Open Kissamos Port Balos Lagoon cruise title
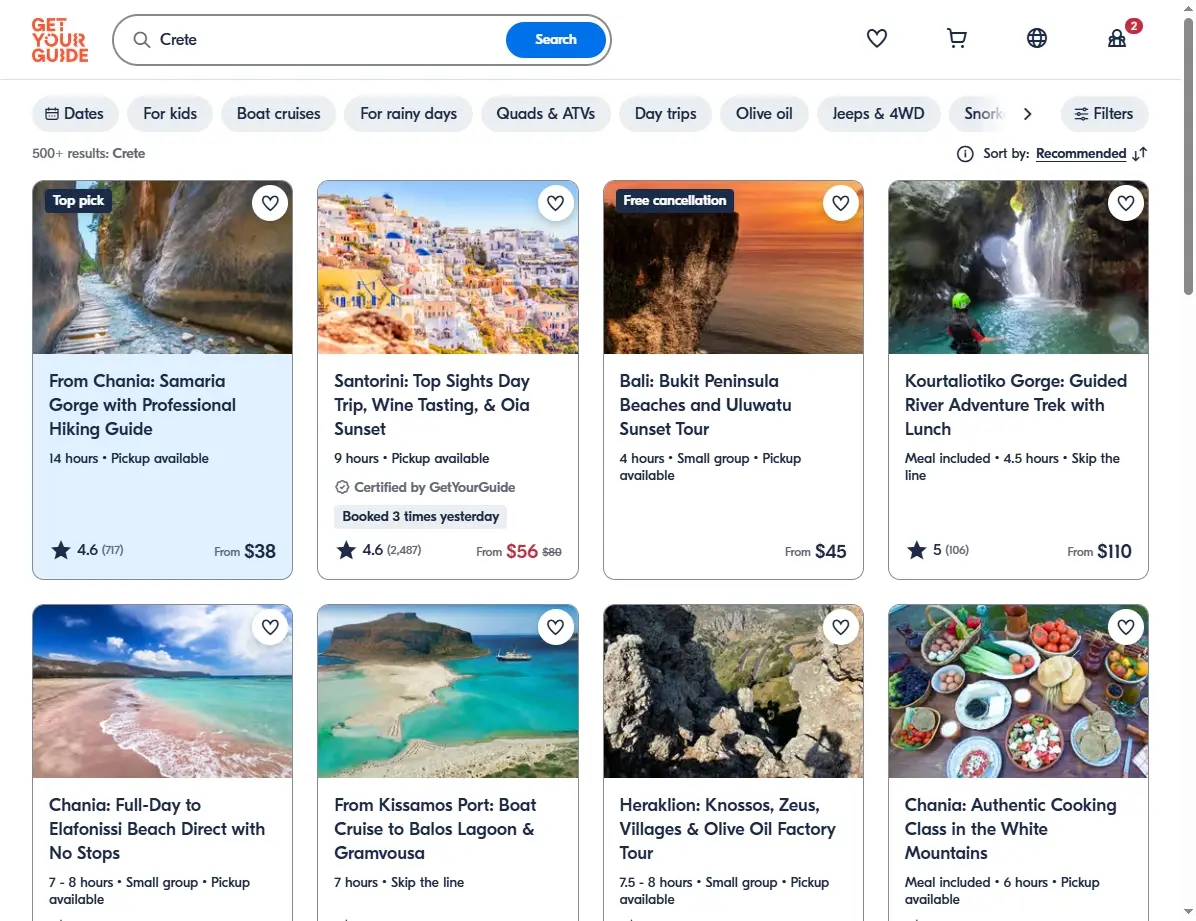Image resolution: width=1196 pixels, height=921 pixels. coord(435,829)
